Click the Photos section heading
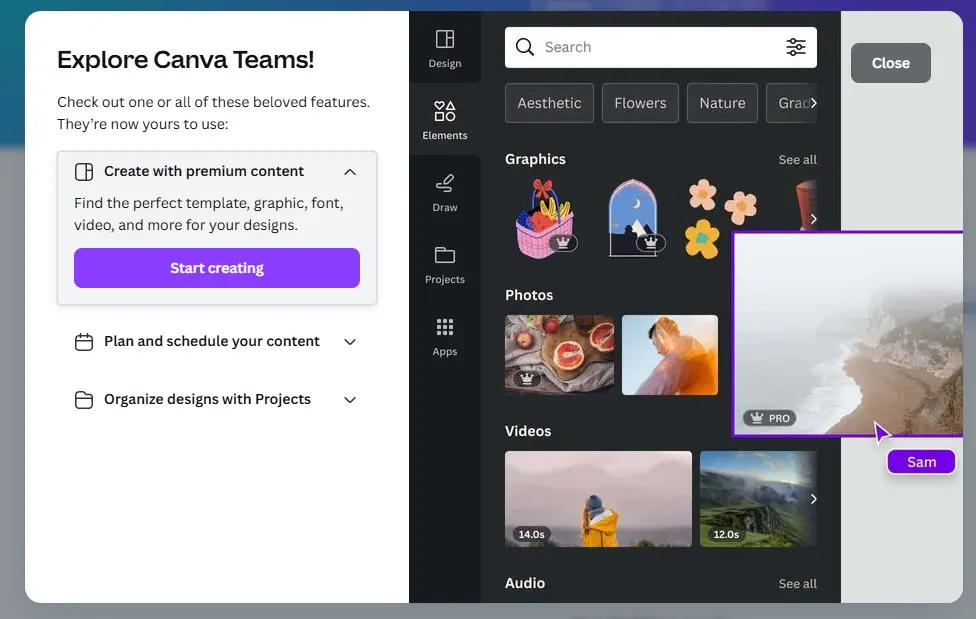The image size is (976, 619). (x=529, y=295)
